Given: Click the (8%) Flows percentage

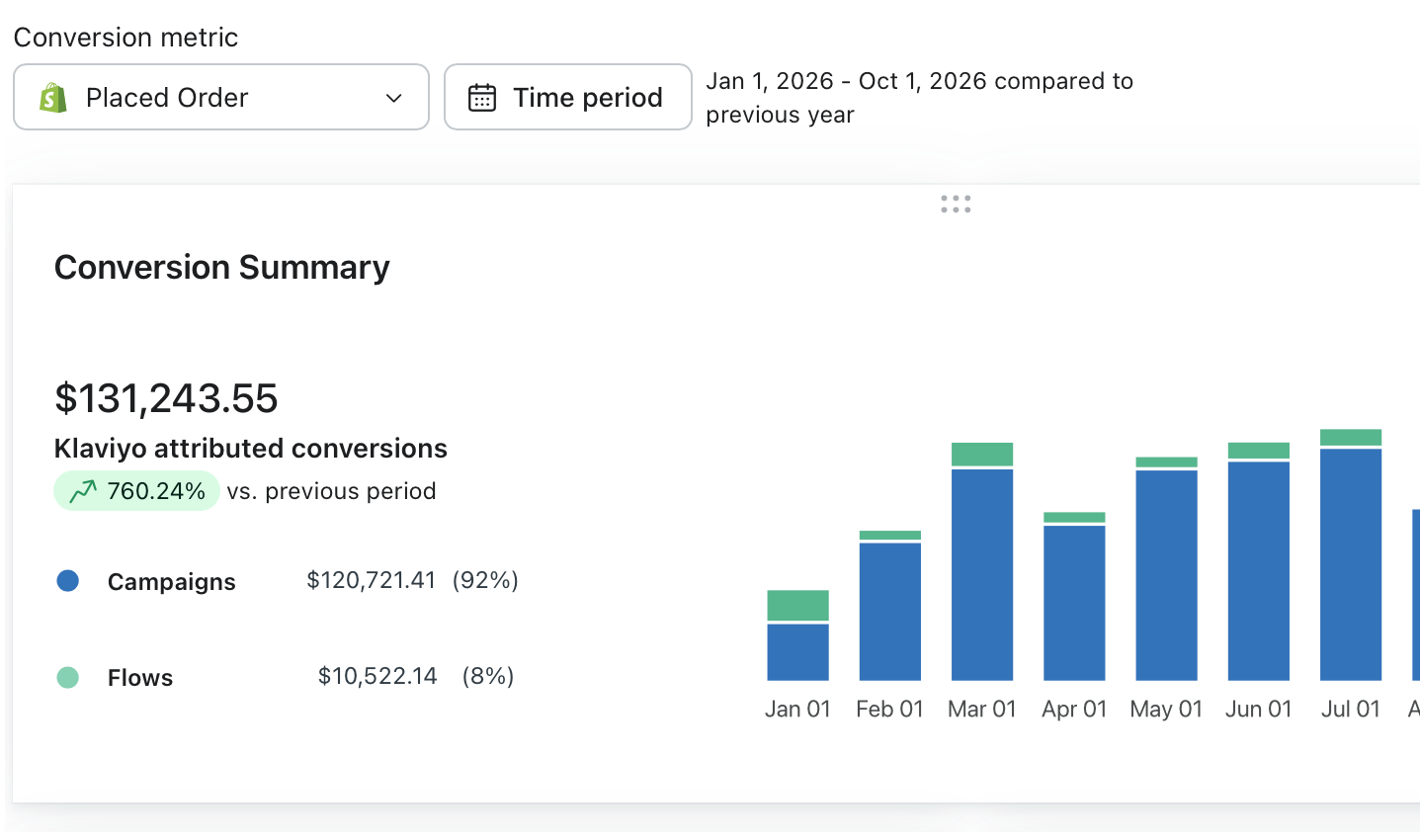Looking at the screenshot, I should (x=488, y=676).
